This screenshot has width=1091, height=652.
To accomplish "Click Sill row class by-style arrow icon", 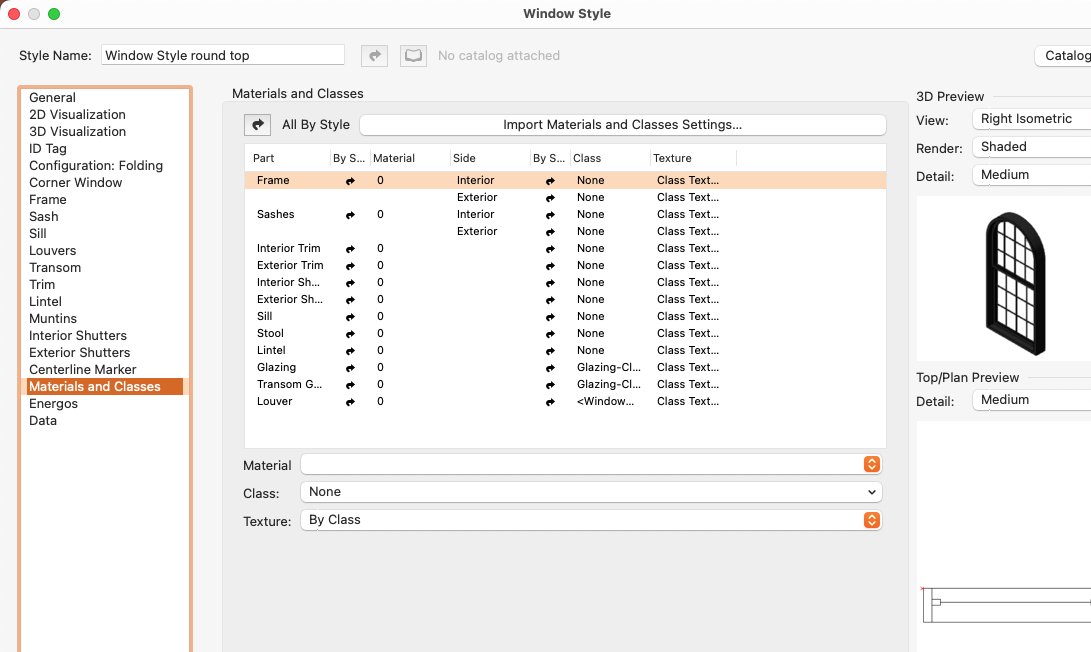I will [x=550, y=317].
